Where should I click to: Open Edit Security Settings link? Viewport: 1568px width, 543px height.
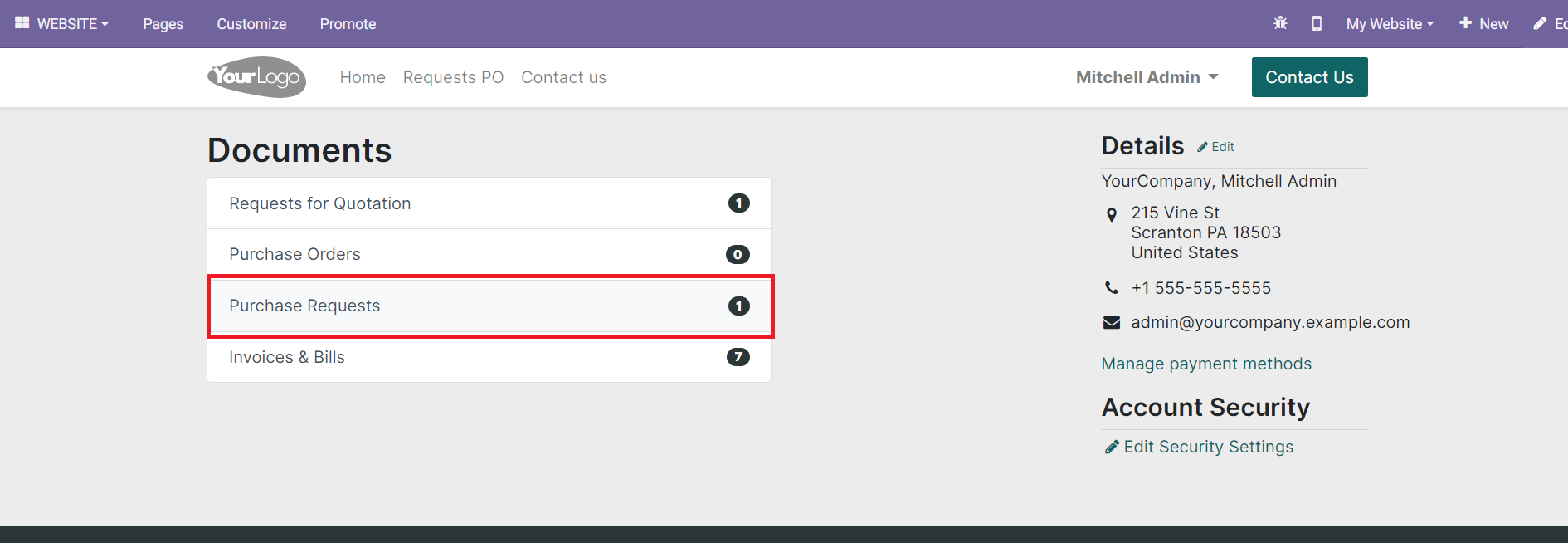click(x=1208, y=447)
